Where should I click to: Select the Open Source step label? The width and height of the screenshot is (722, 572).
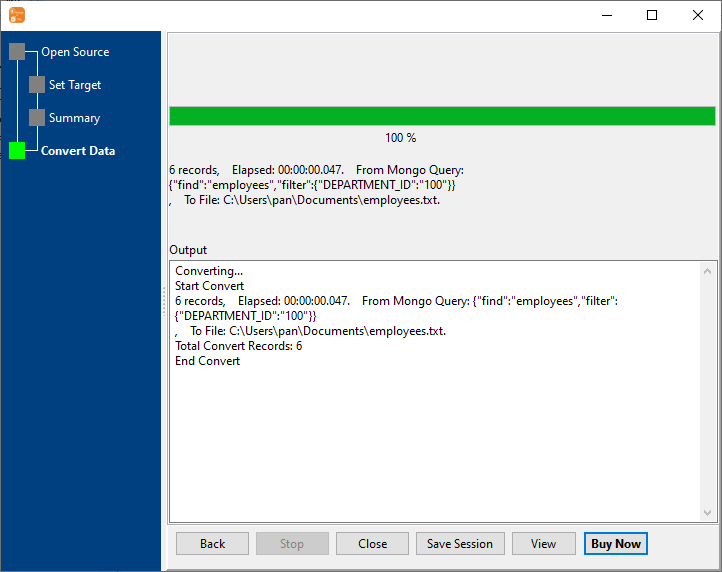(75, 52)
